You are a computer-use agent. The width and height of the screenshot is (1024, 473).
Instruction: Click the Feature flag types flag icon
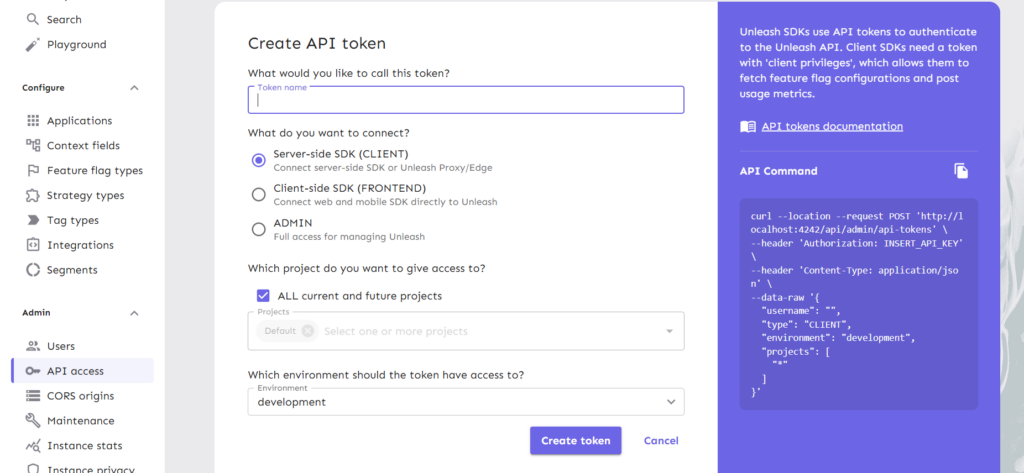point(33,171)
